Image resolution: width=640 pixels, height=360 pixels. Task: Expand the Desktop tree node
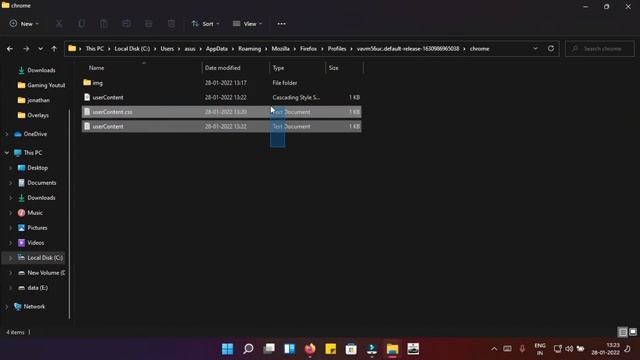point(11,168)
